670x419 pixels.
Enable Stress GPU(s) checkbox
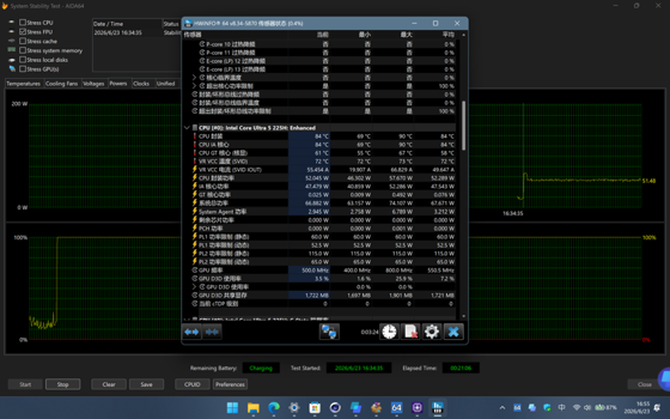(x=23, y=69)
